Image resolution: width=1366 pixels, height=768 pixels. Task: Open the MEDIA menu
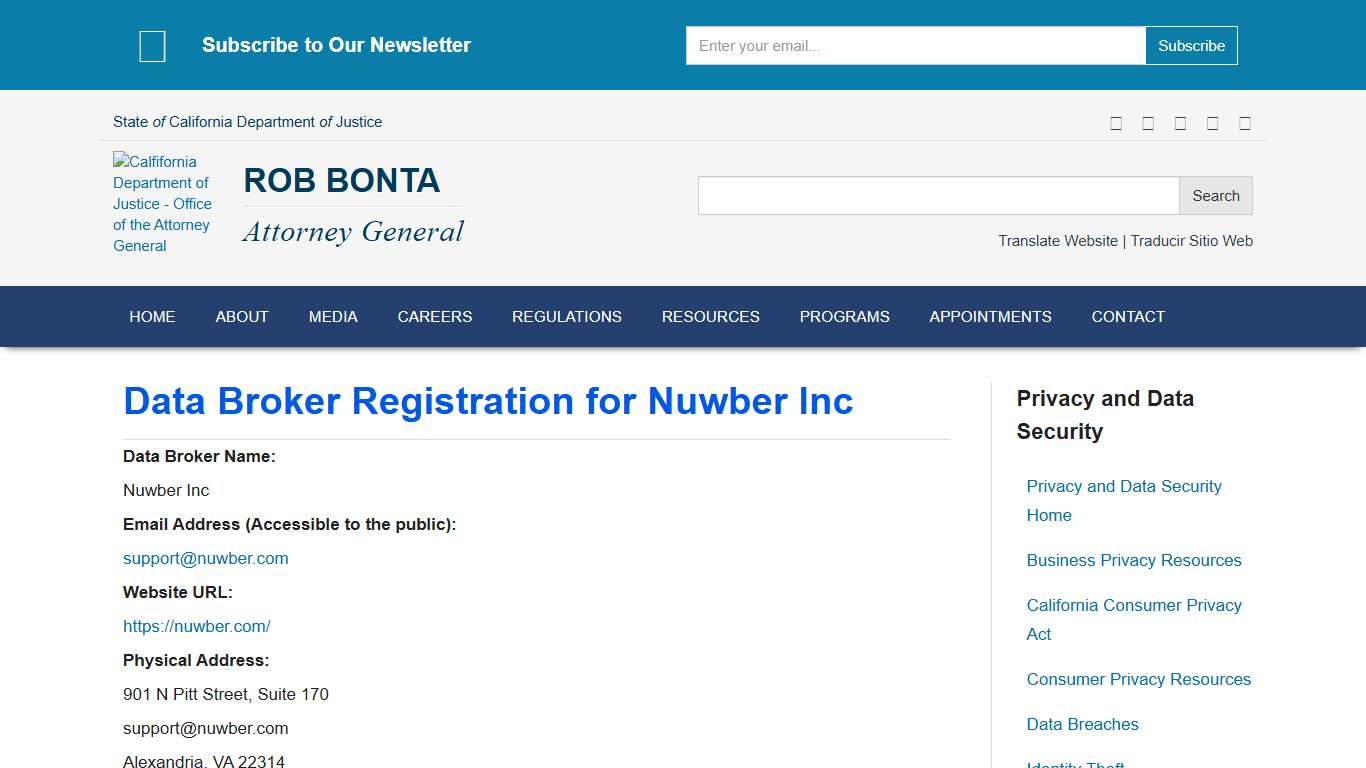click(333, 316)
